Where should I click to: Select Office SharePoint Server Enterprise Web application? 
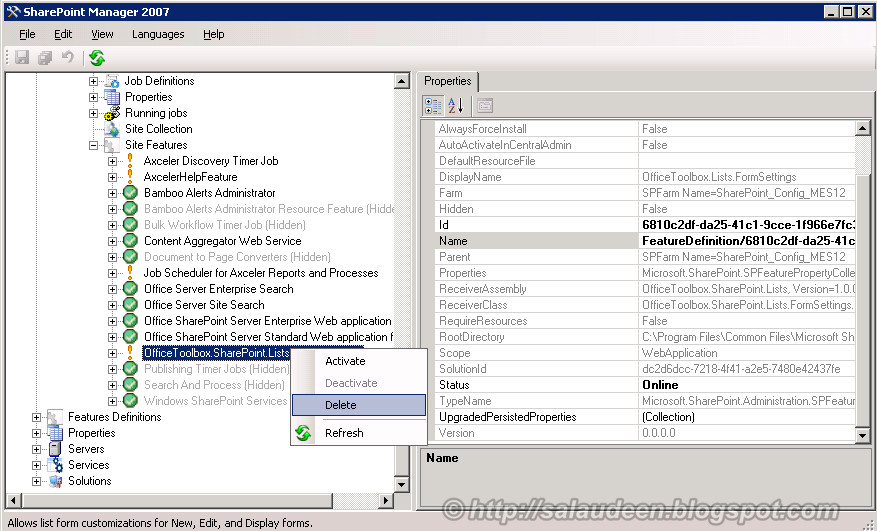click(x=268, y=321)
